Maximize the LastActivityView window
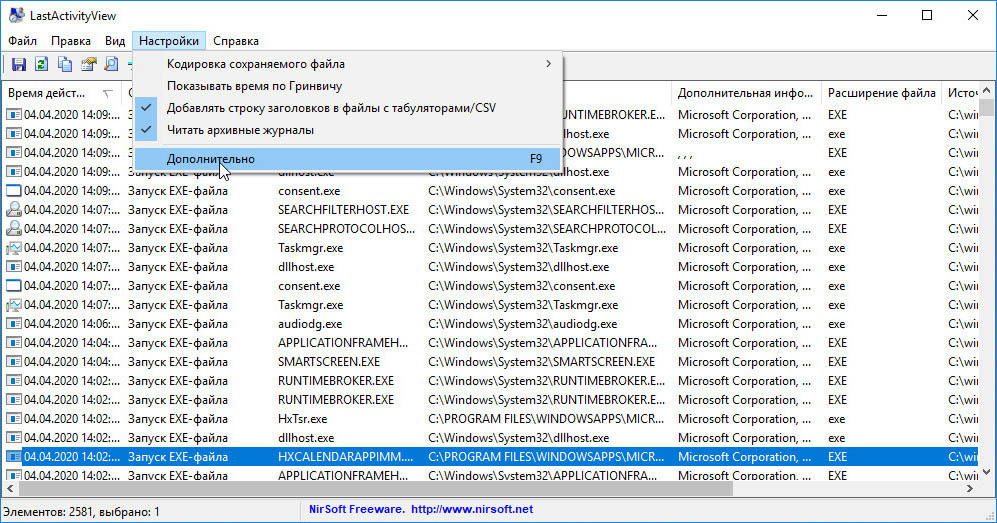The image size is (997, 523). pos(927,15)
